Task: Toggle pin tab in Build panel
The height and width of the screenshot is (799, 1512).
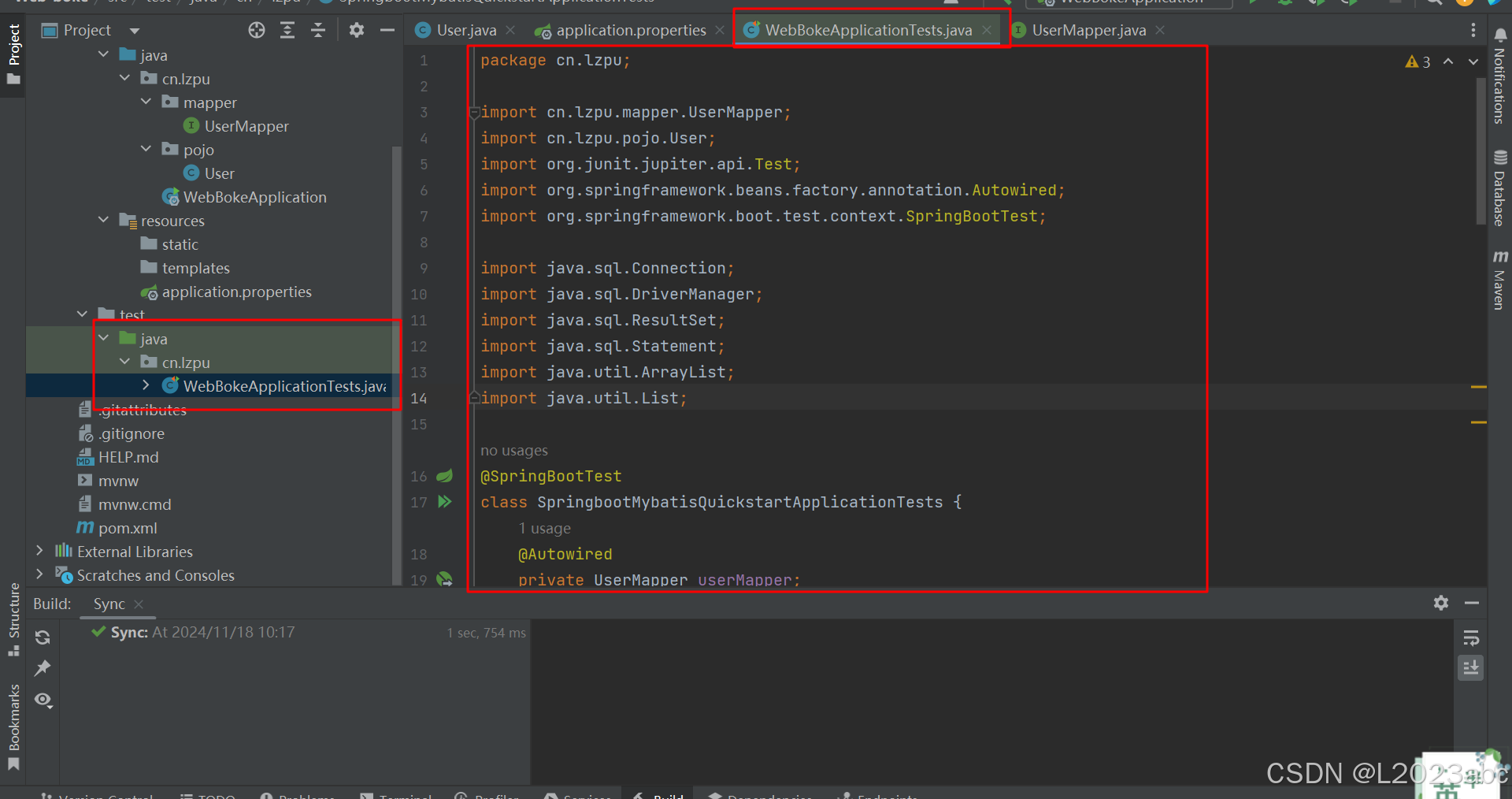Action: click(x=43, y=668)
